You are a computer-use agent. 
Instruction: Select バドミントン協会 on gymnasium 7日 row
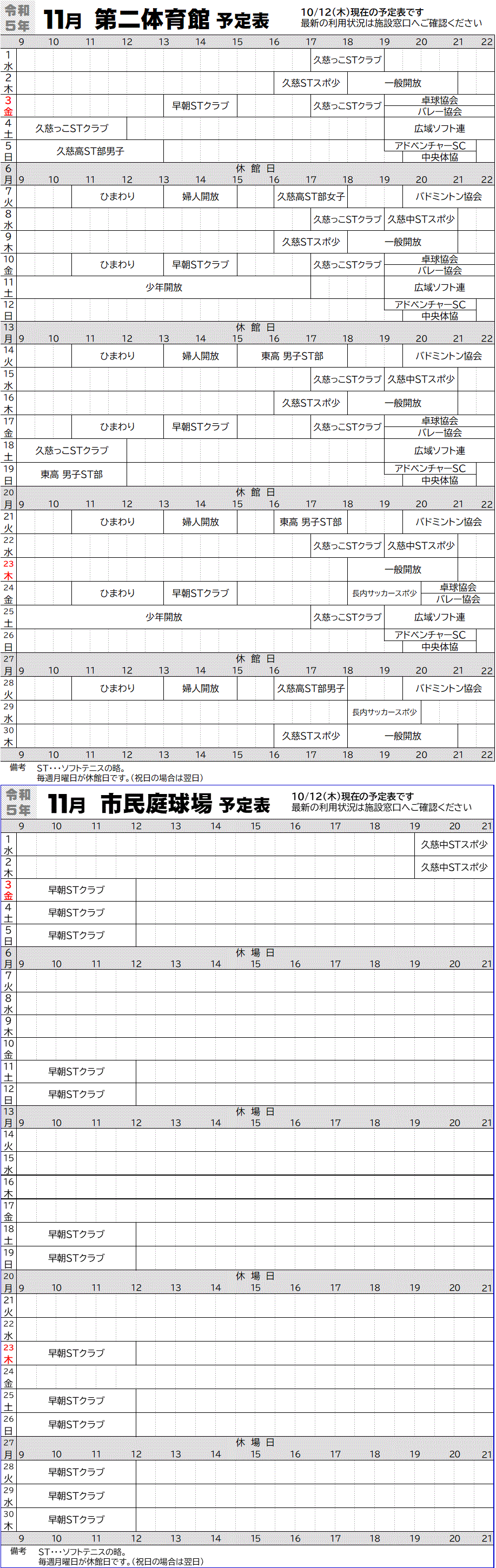click(448, 197)
